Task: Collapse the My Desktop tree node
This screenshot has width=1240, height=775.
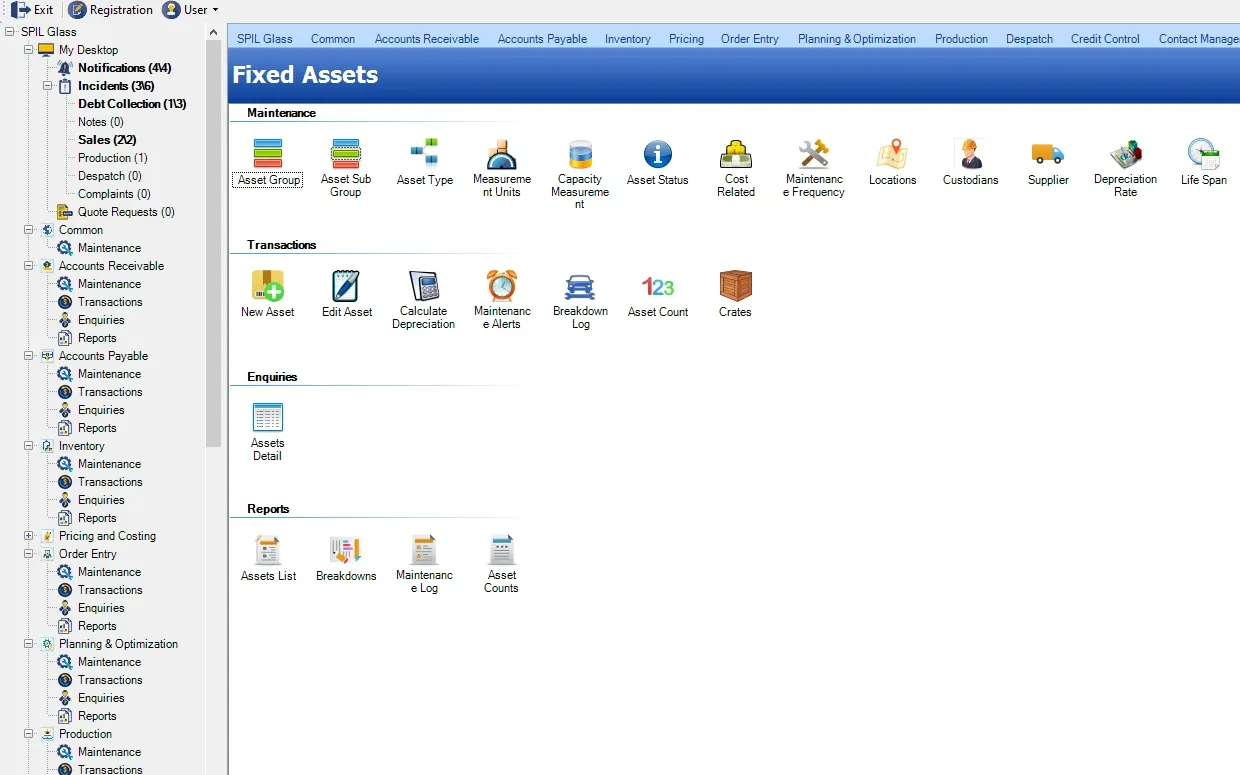Action: click(x=29, y=50)
